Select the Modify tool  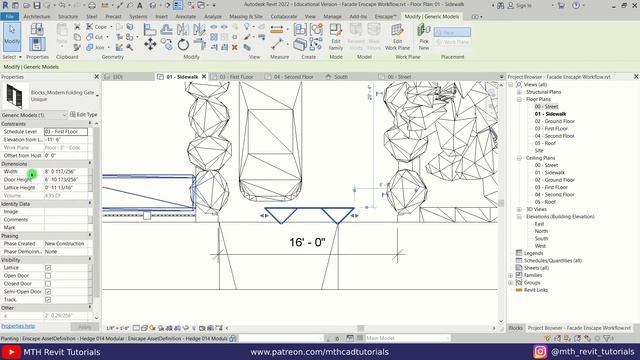pos(12,36)
